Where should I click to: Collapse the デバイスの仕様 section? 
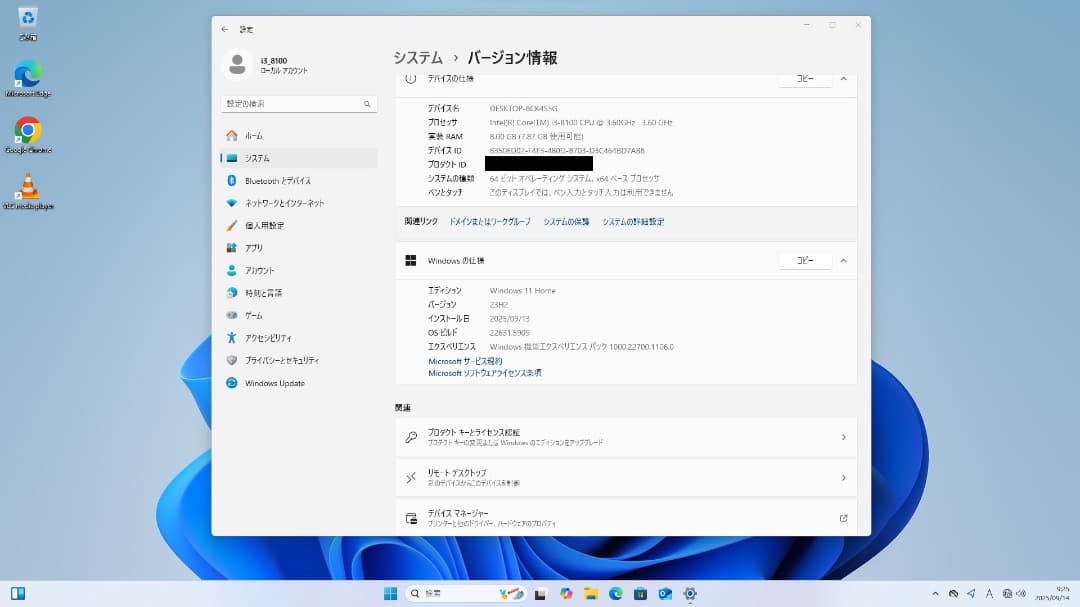(845, 79)
